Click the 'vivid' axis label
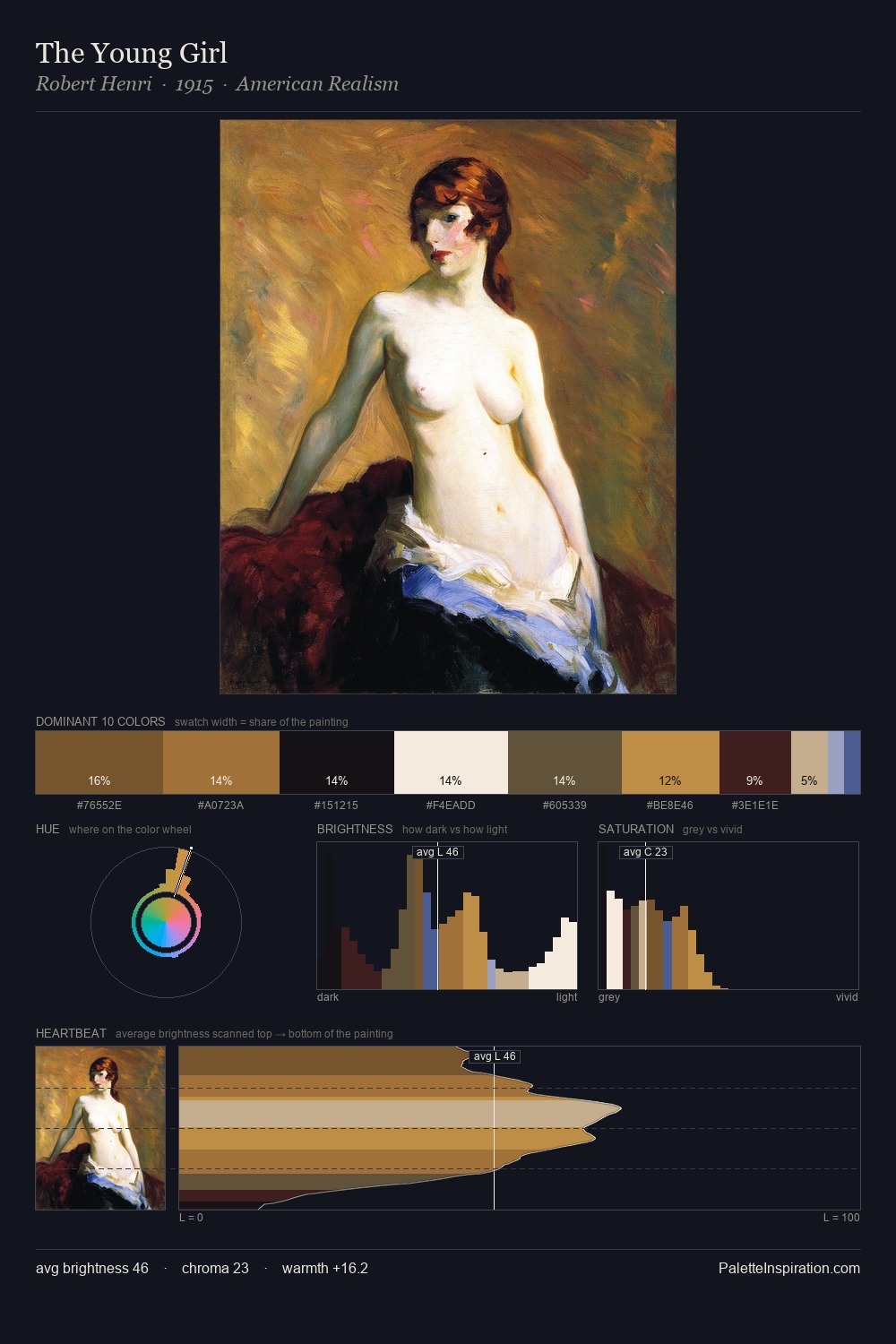Viewport: 896px width, 1344px height. 847,997
